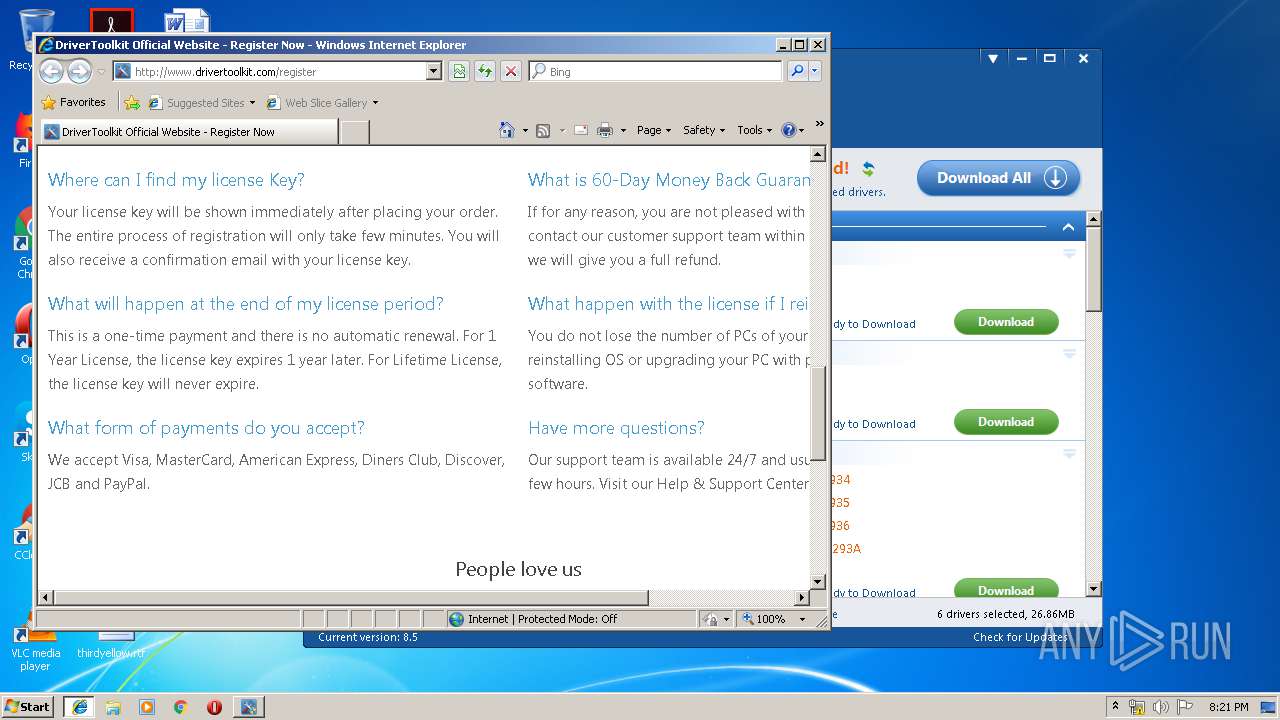Show more command bar items chevron
This screenshot has width=1280, height=720.
[819, 124]
